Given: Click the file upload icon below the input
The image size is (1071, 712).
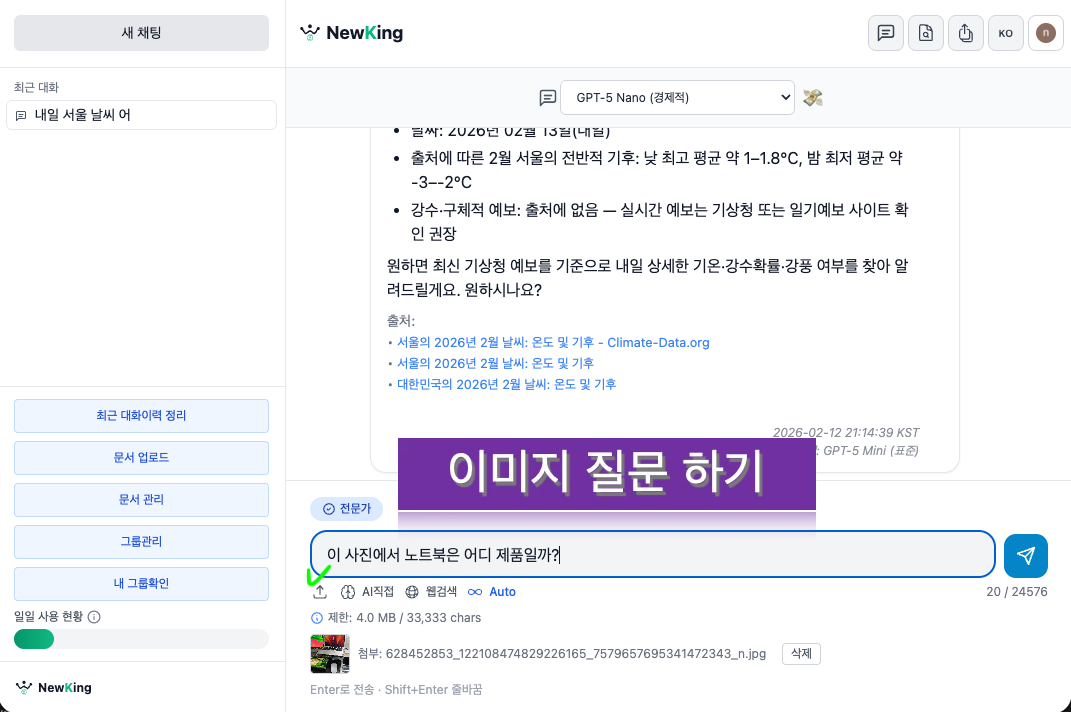Looking at the screenshot, I should click(x=321, y=591).
